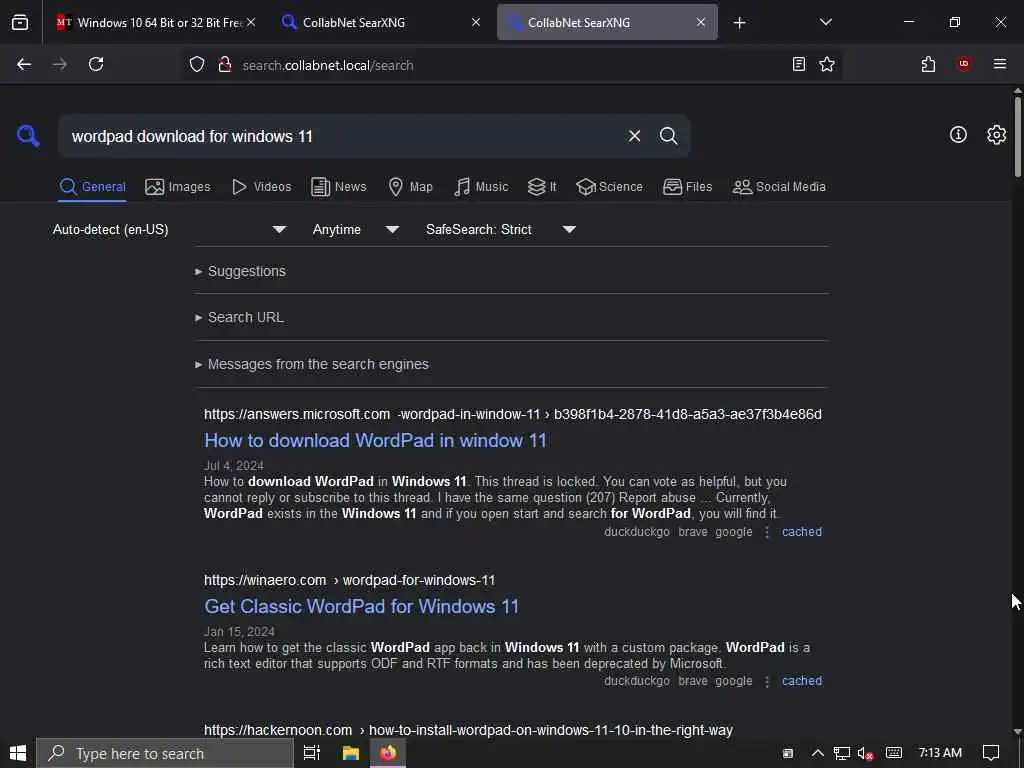Select the It search category
Image resolution: width=1024 pixels, height=768 pixels.
point(542,187)
